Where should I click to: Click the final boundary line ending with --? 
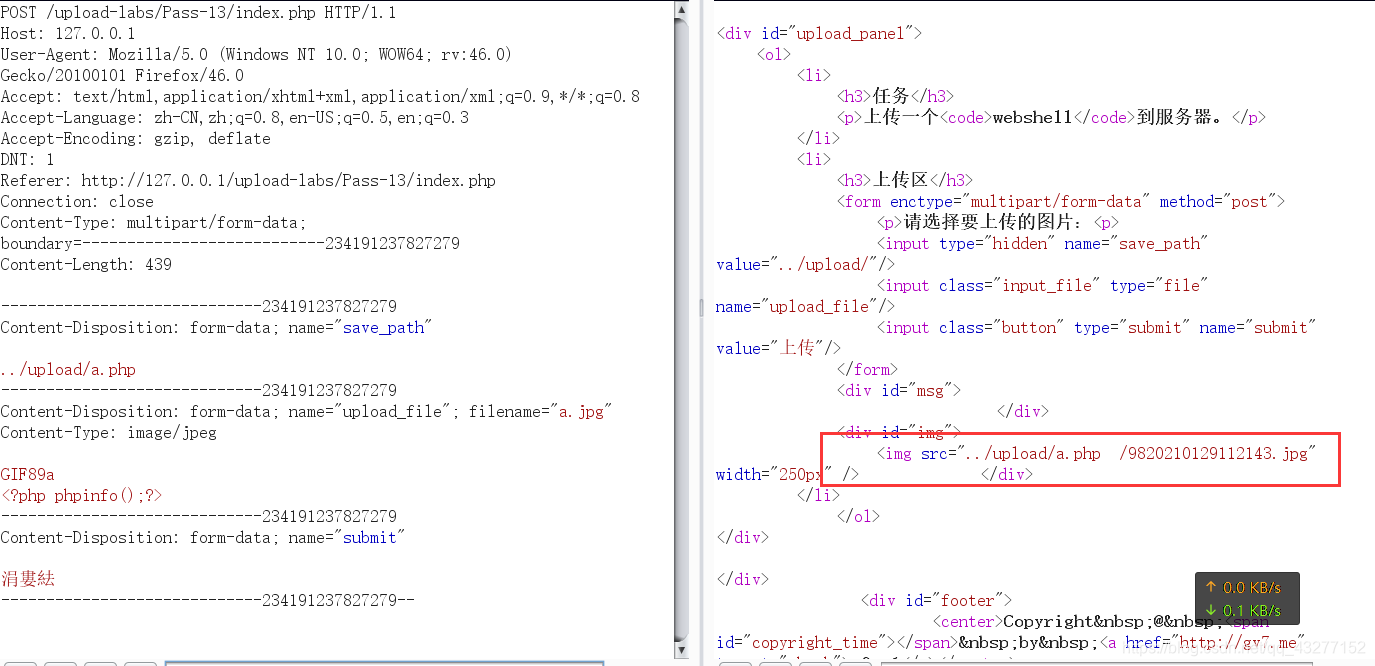click(207, 601)
